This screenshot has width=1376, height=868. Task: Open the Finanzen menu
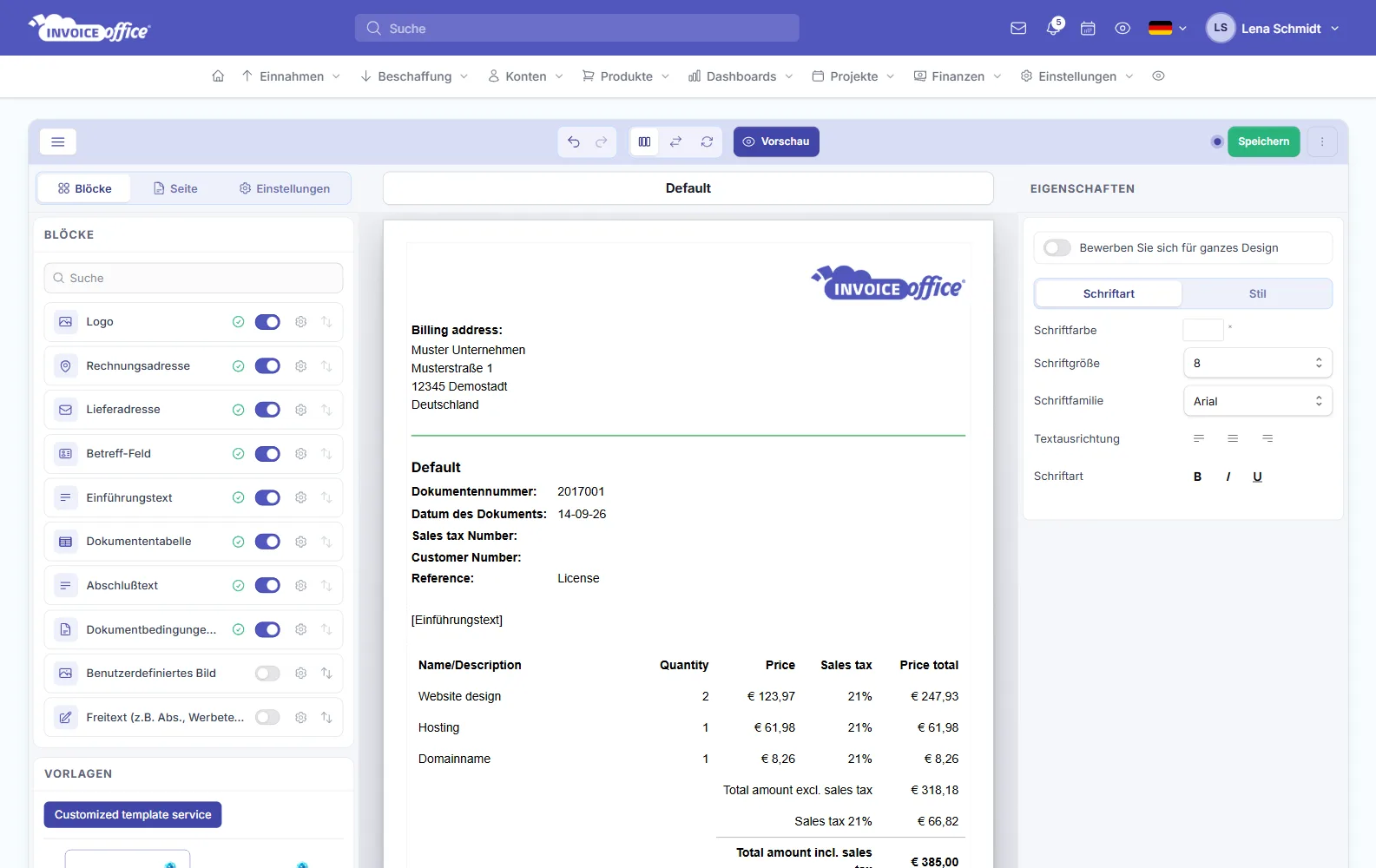(x=958, y=76)
